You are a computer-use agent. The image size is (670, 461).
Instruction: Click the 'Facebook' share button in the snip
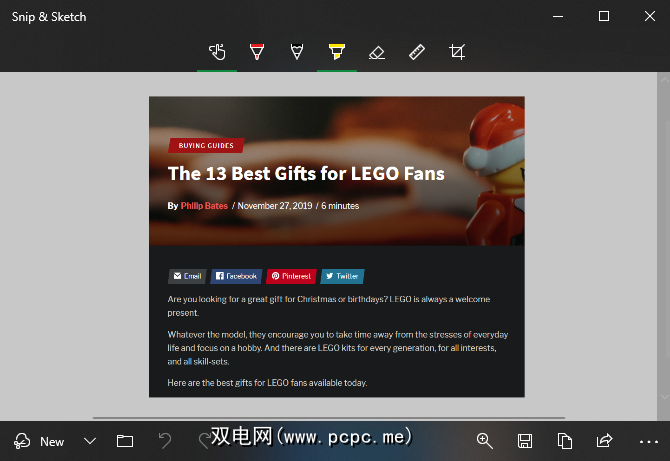(236, 276)
